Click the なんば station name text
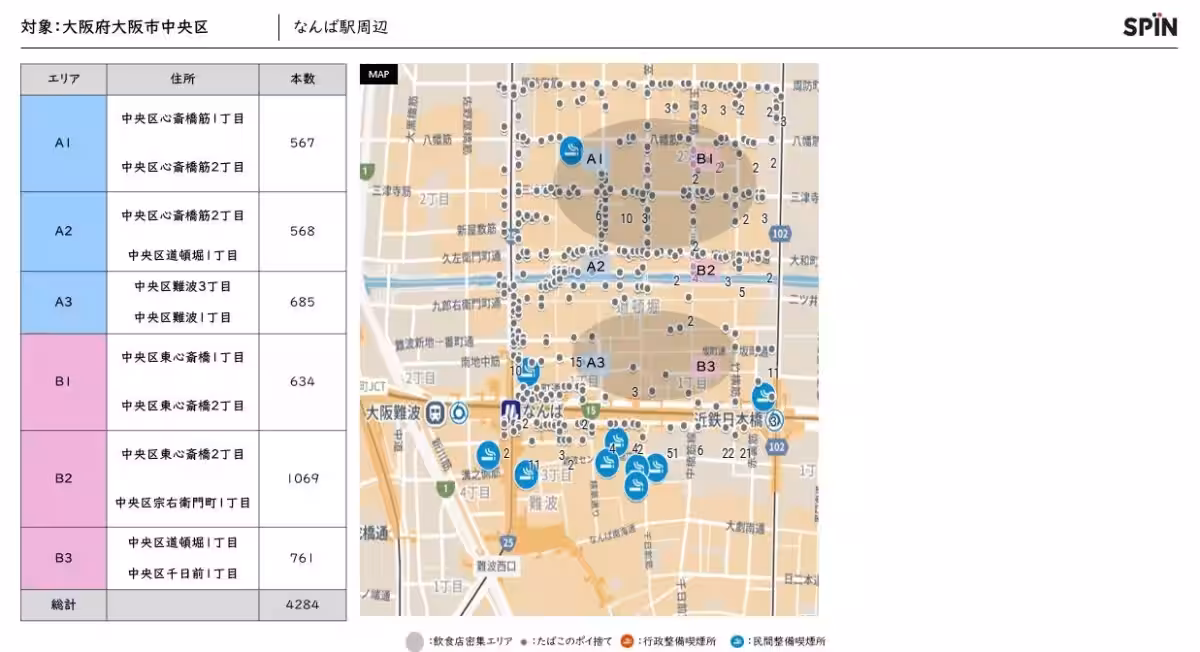Image resolution: width=1200 pixels, height=652 pixels. click(544, 412)
